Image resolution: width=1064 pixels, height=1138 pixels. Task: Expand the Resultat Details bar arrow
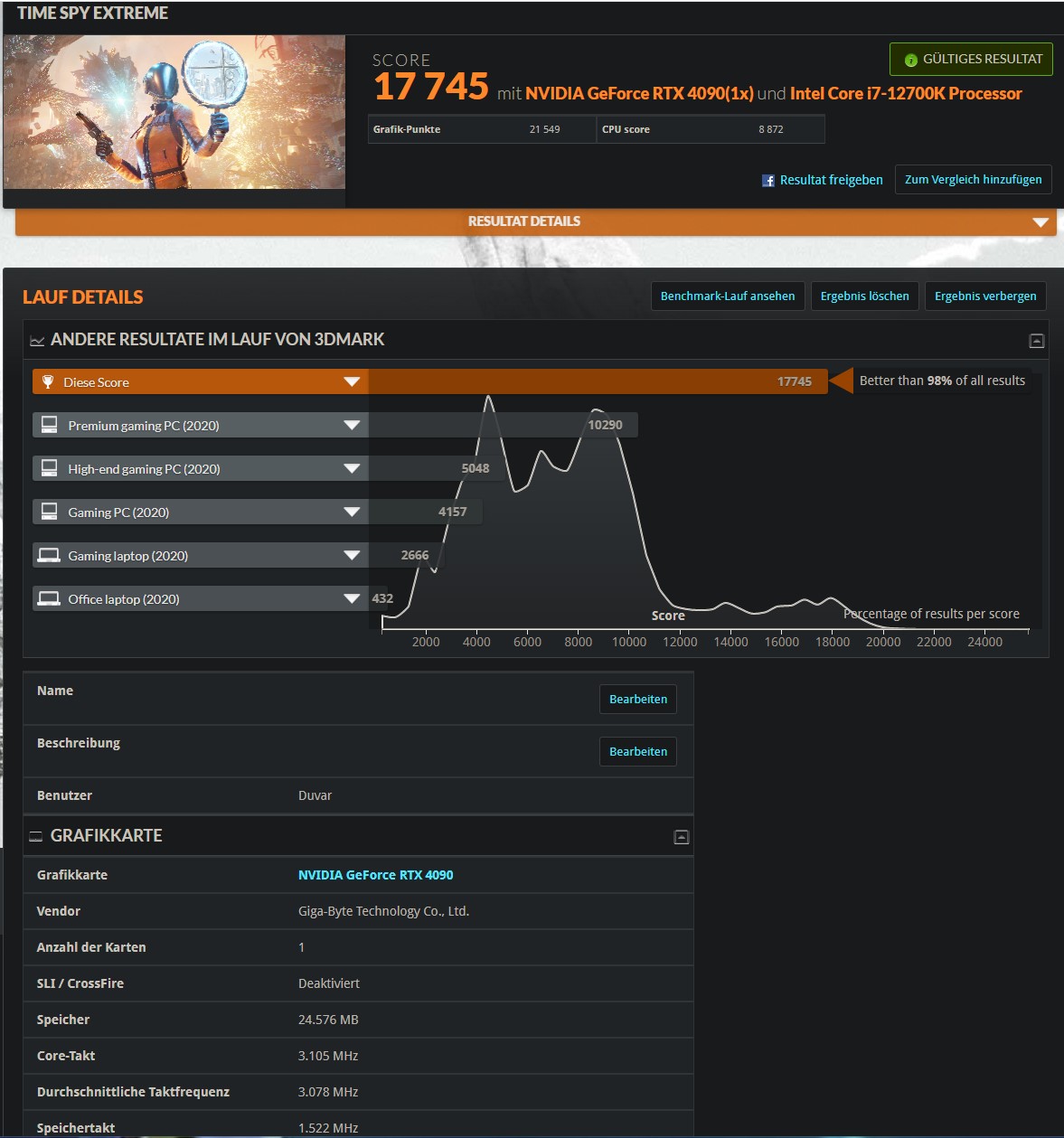click(x=1040, y=222)
